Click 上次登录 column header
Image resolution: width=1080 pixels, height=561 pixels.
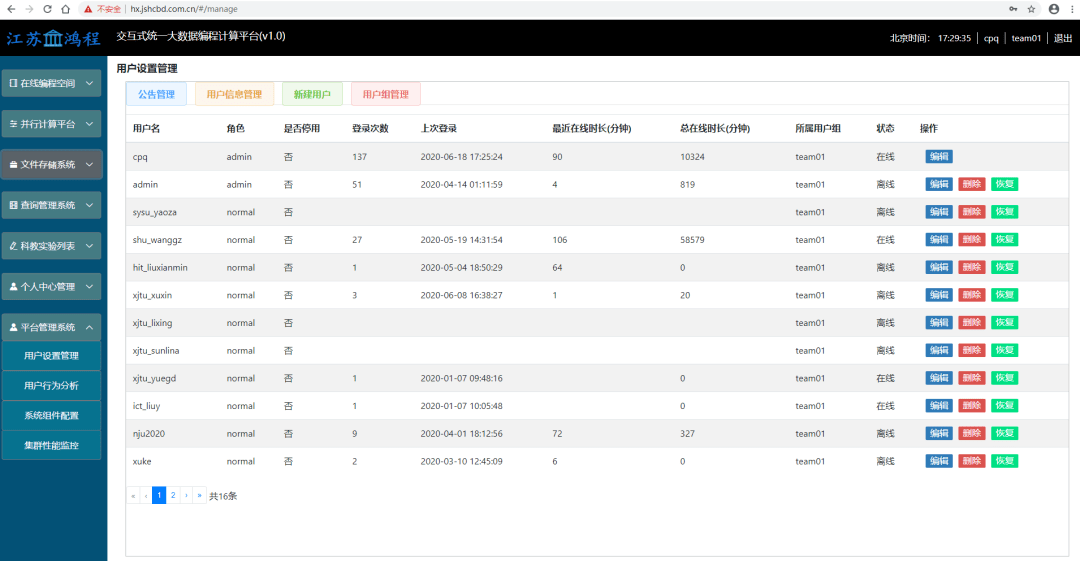(439, 128)
